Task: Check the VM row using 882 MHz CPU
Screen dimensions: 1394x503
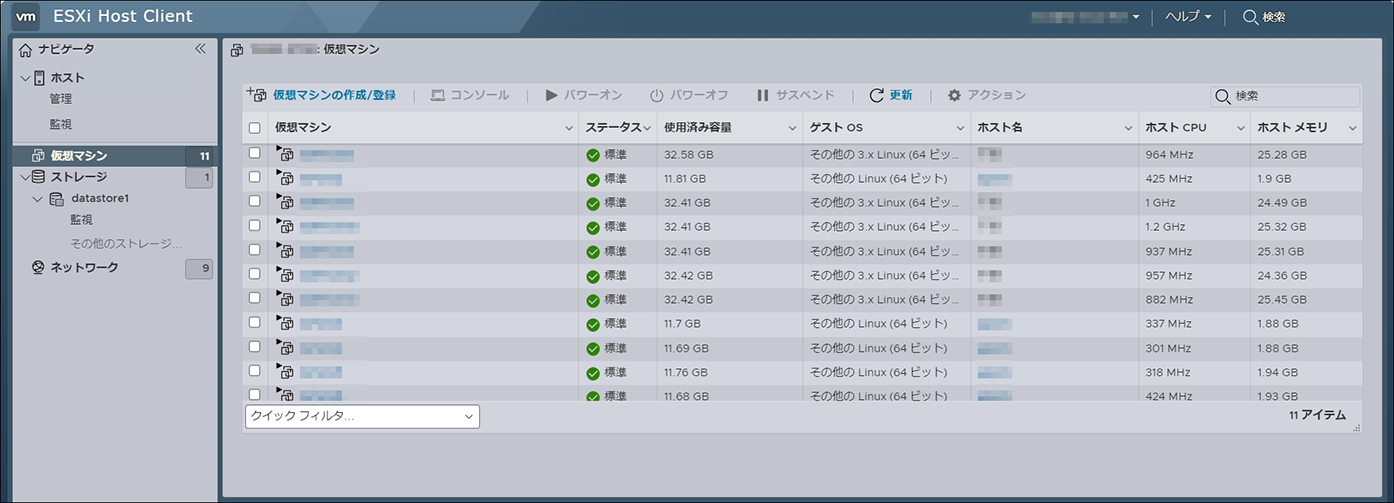Action: point(255,297)
